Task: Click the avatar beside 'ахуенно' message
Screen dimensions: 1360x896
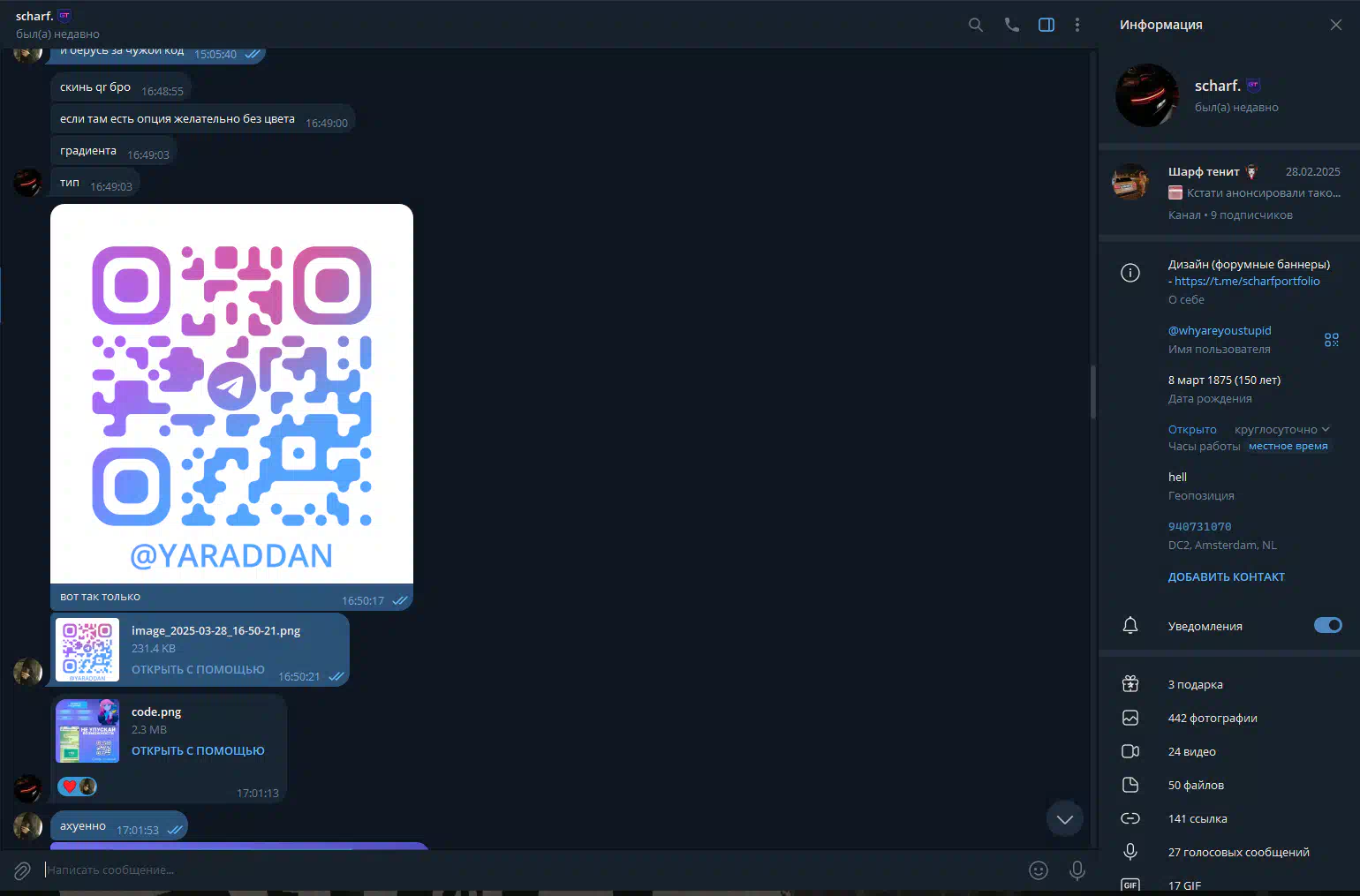Action: coord(27,826)
